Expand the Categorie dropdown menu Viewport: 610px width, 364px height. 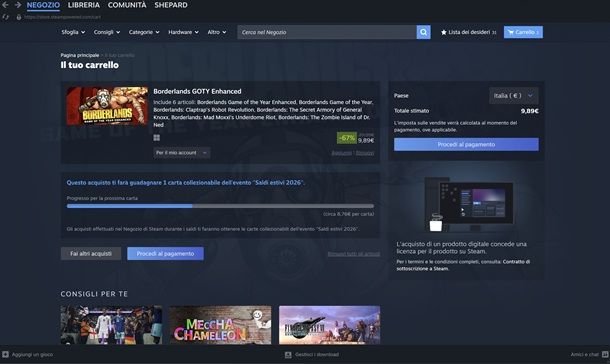click(x=144, y=32)
